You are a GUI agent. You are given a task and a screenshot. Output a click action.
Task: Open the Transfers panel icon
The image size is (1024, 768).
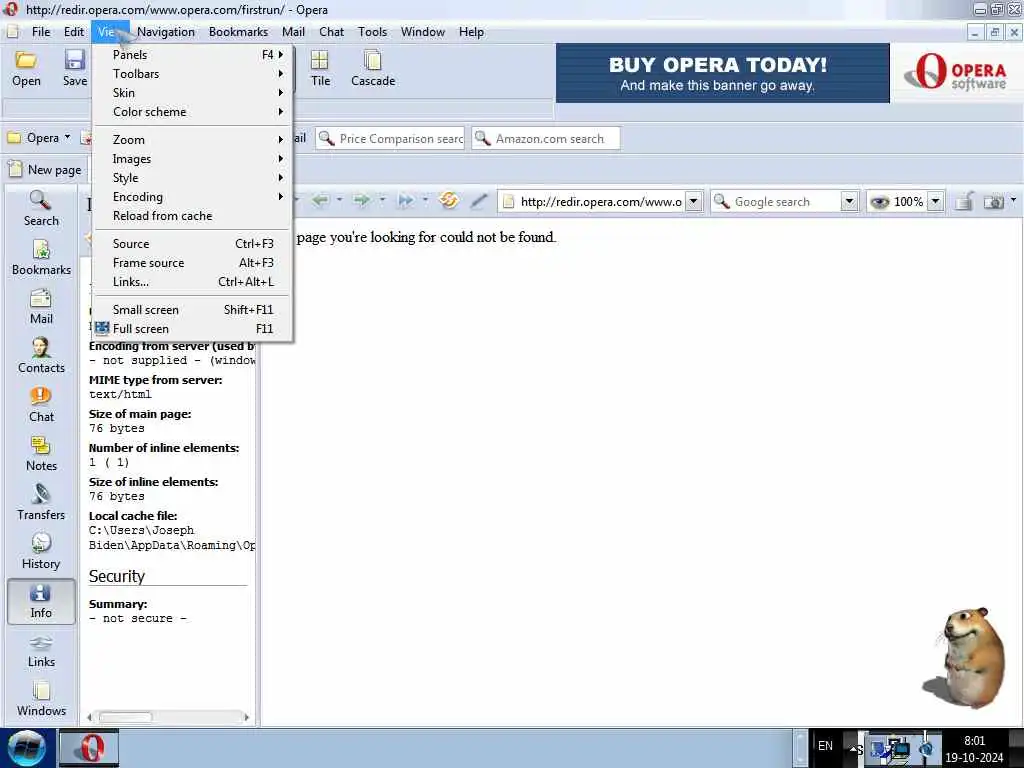(x=41, y=502)
